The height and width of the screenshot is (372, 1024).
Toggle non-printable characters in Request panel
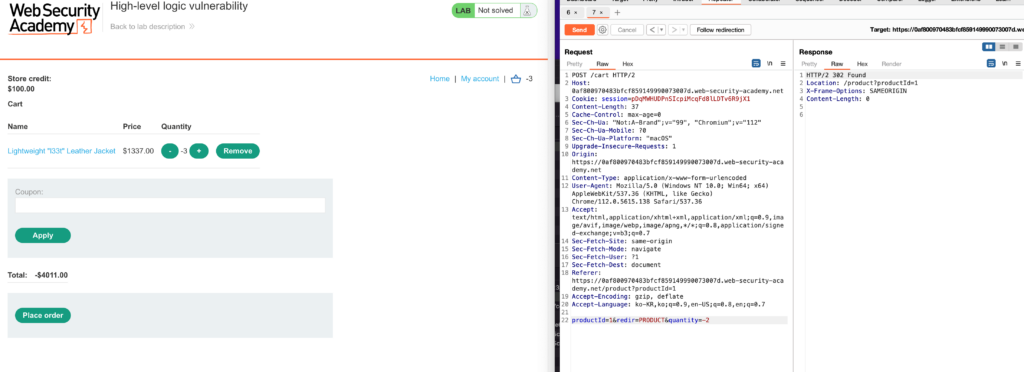pos(770,64)
